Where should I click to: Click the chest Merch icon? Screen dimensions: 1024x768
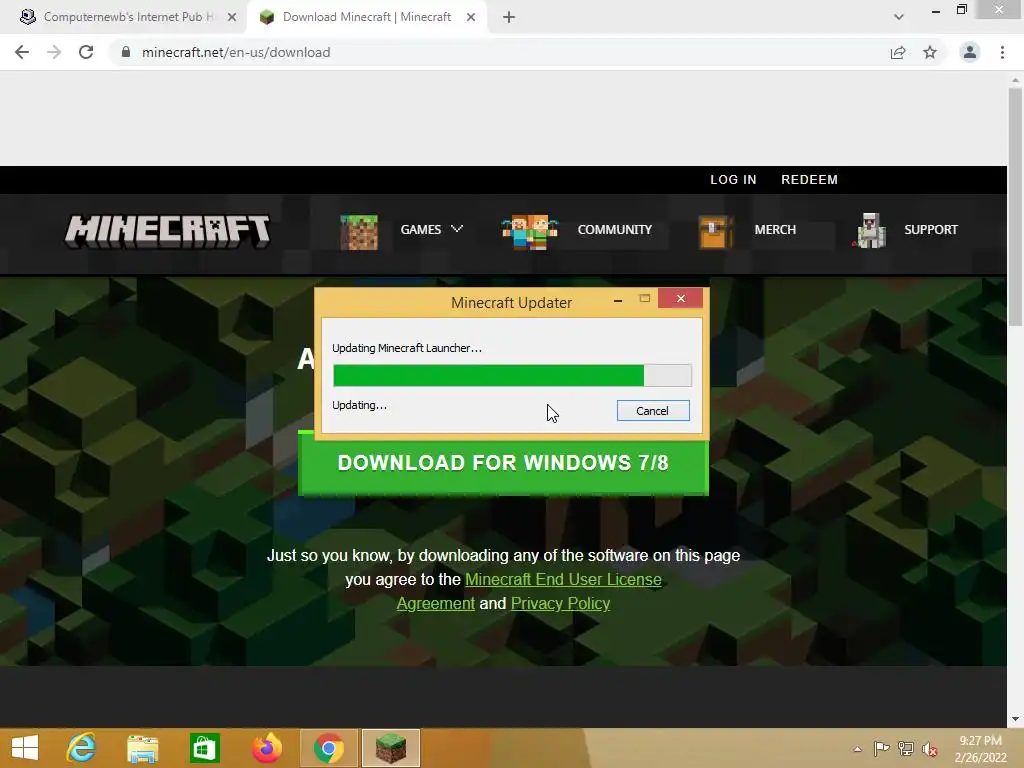tap(715, 232)
